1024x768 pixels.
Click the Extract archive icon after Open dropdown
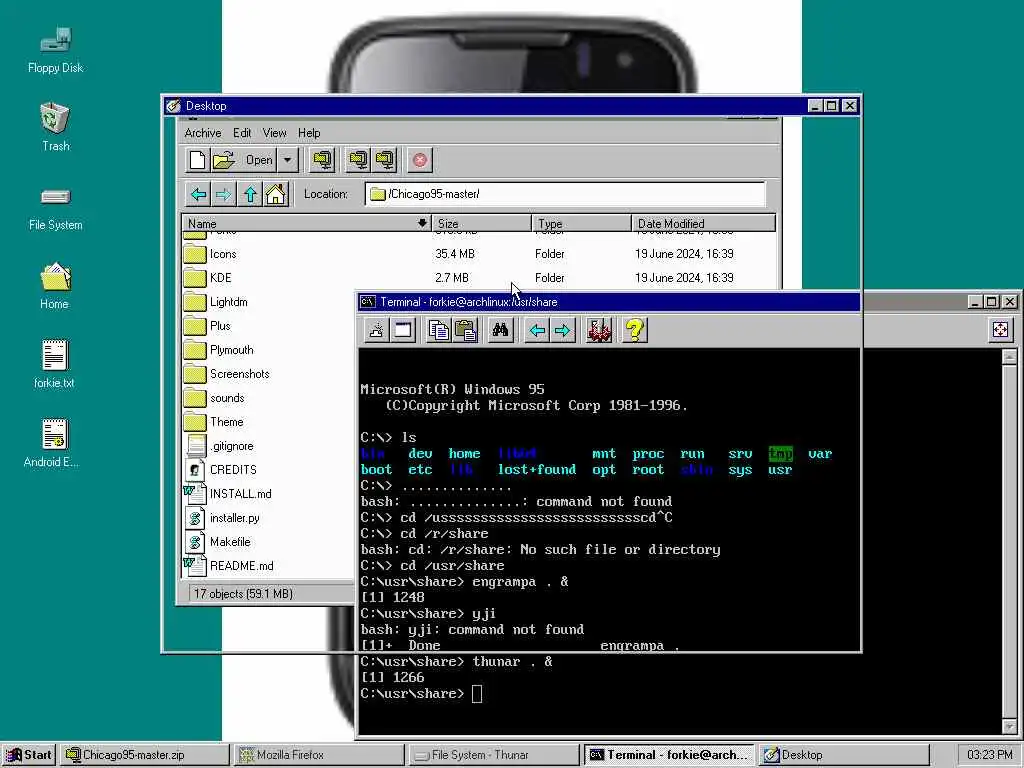tap(323, 160)
